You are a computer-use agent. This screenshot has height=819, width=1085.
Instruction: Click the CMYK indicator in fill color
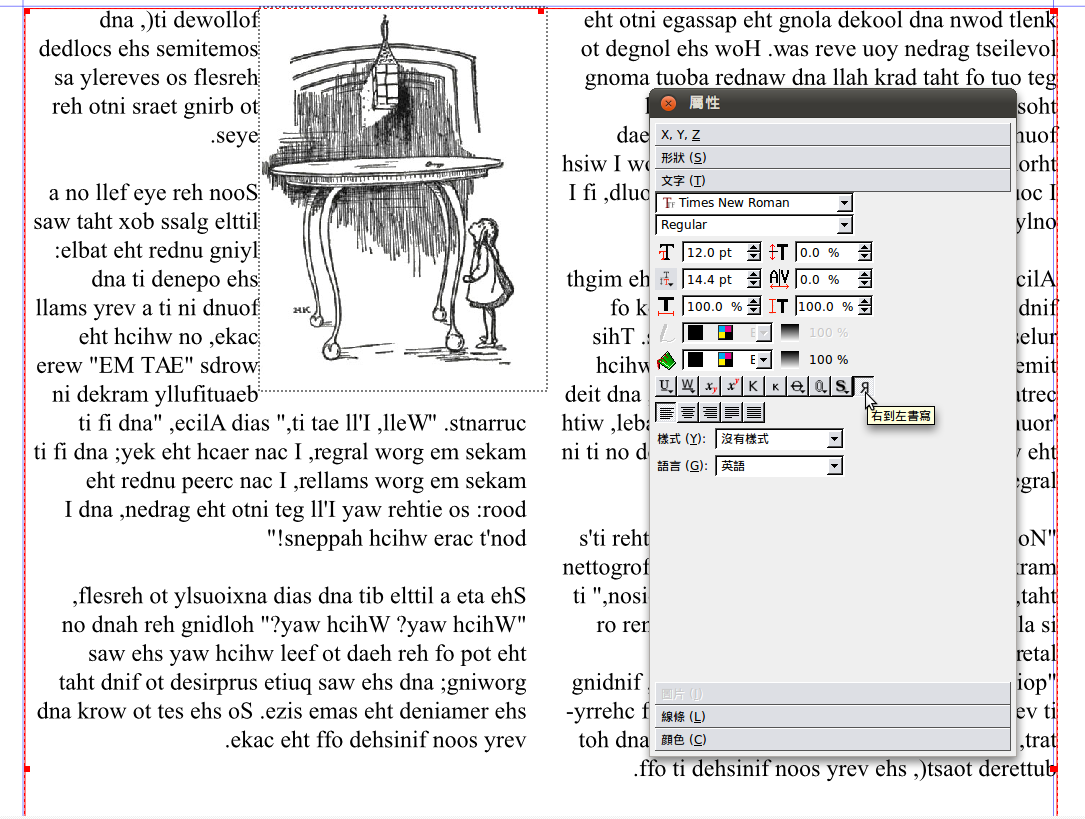[724, 360]
